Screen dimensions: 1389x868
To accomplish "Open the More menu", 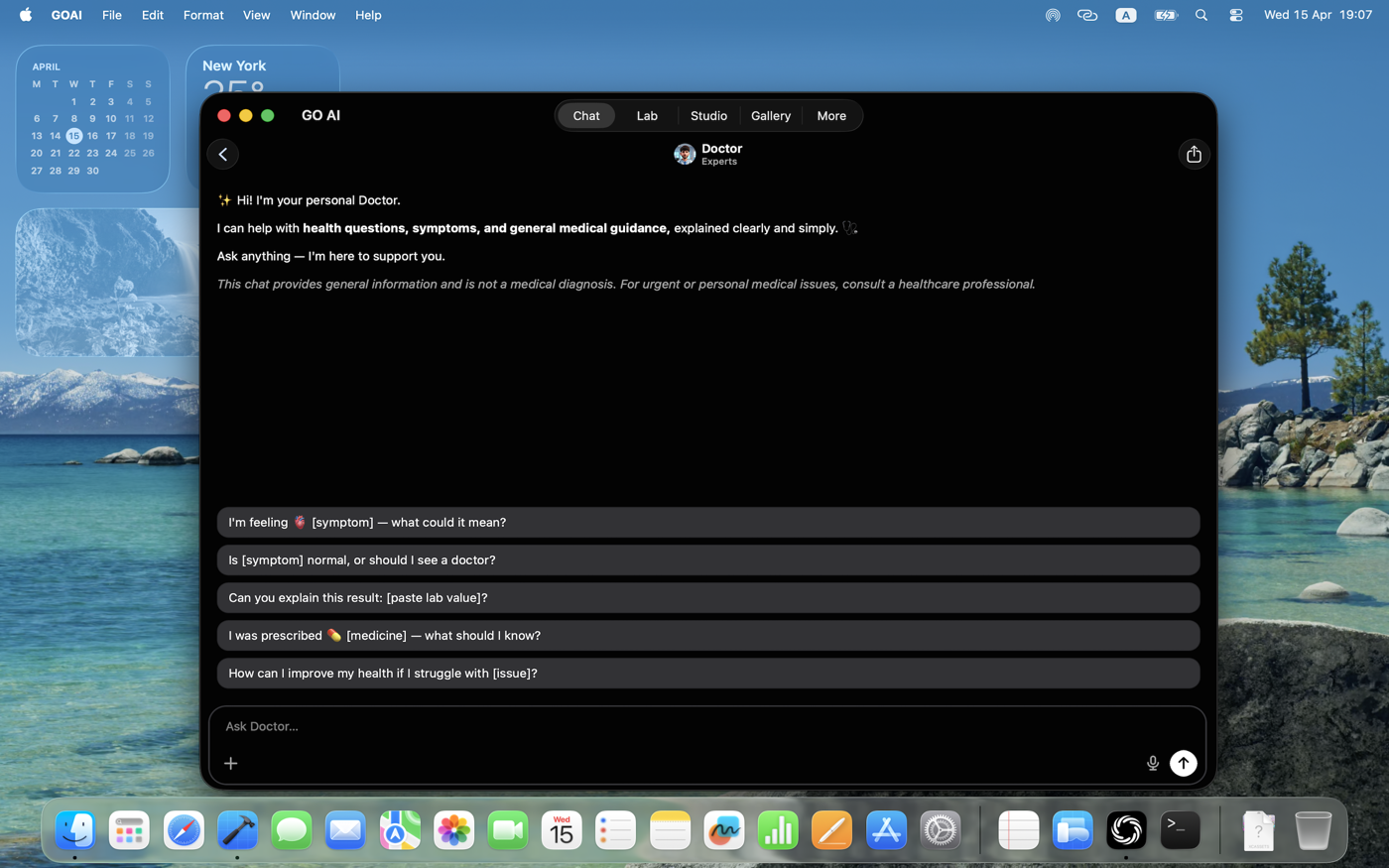I will point(831,115).
